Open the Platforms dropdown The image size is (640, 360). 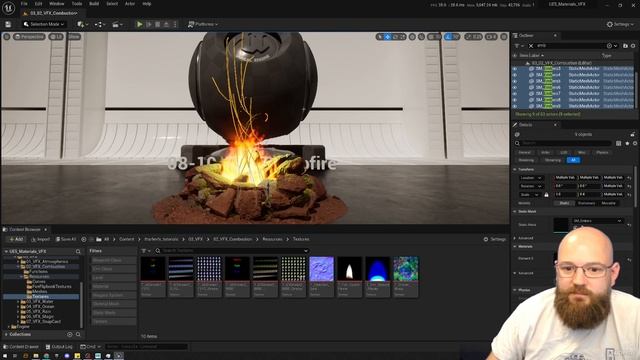point(202,24)
